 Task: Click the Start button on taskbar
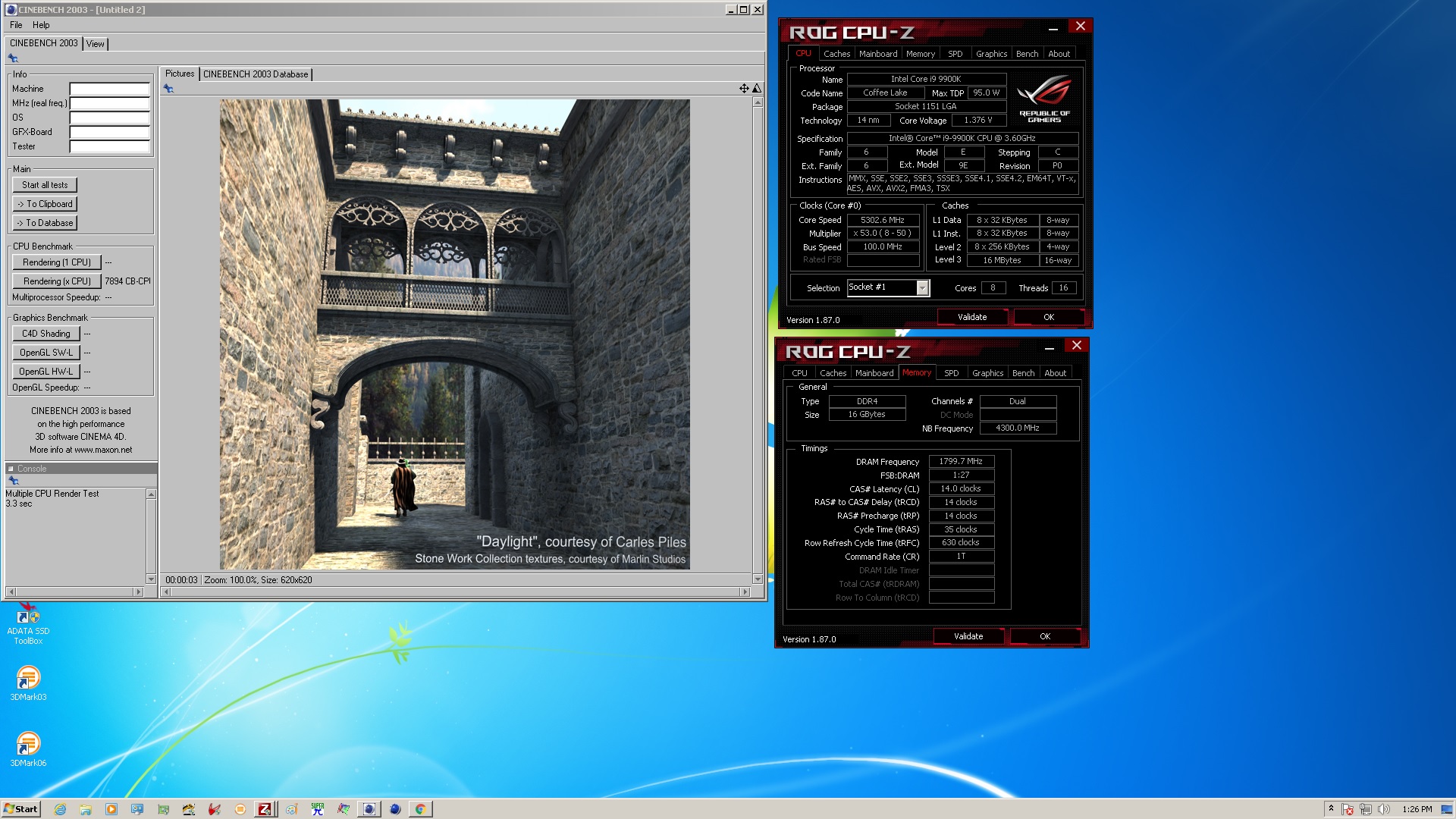pos(20,809)
